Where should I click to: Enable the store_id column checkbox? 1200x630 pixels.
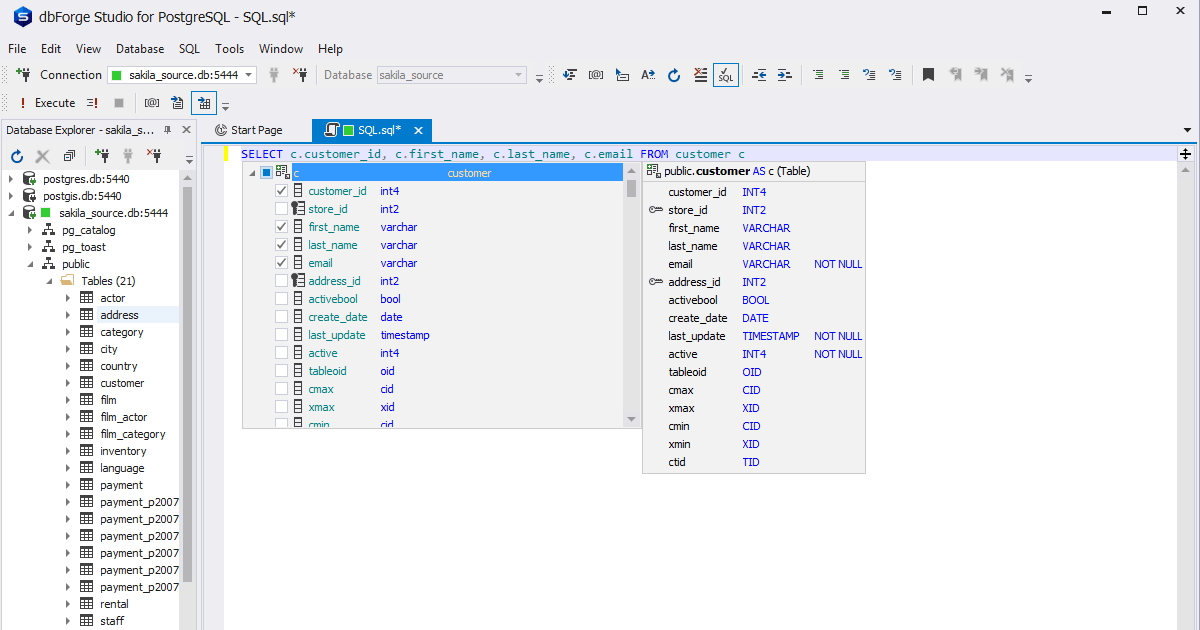282,208
